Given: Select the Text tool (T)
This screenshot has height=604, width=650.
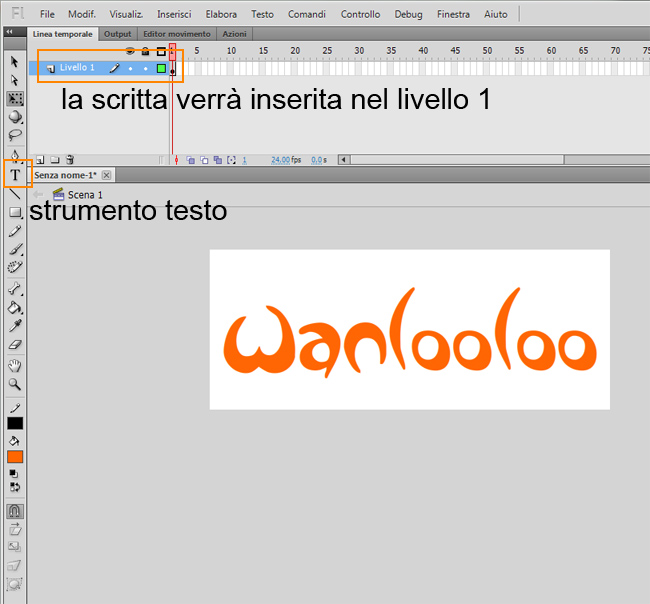Looking at the screenshot, I should (x=15, y=175).
